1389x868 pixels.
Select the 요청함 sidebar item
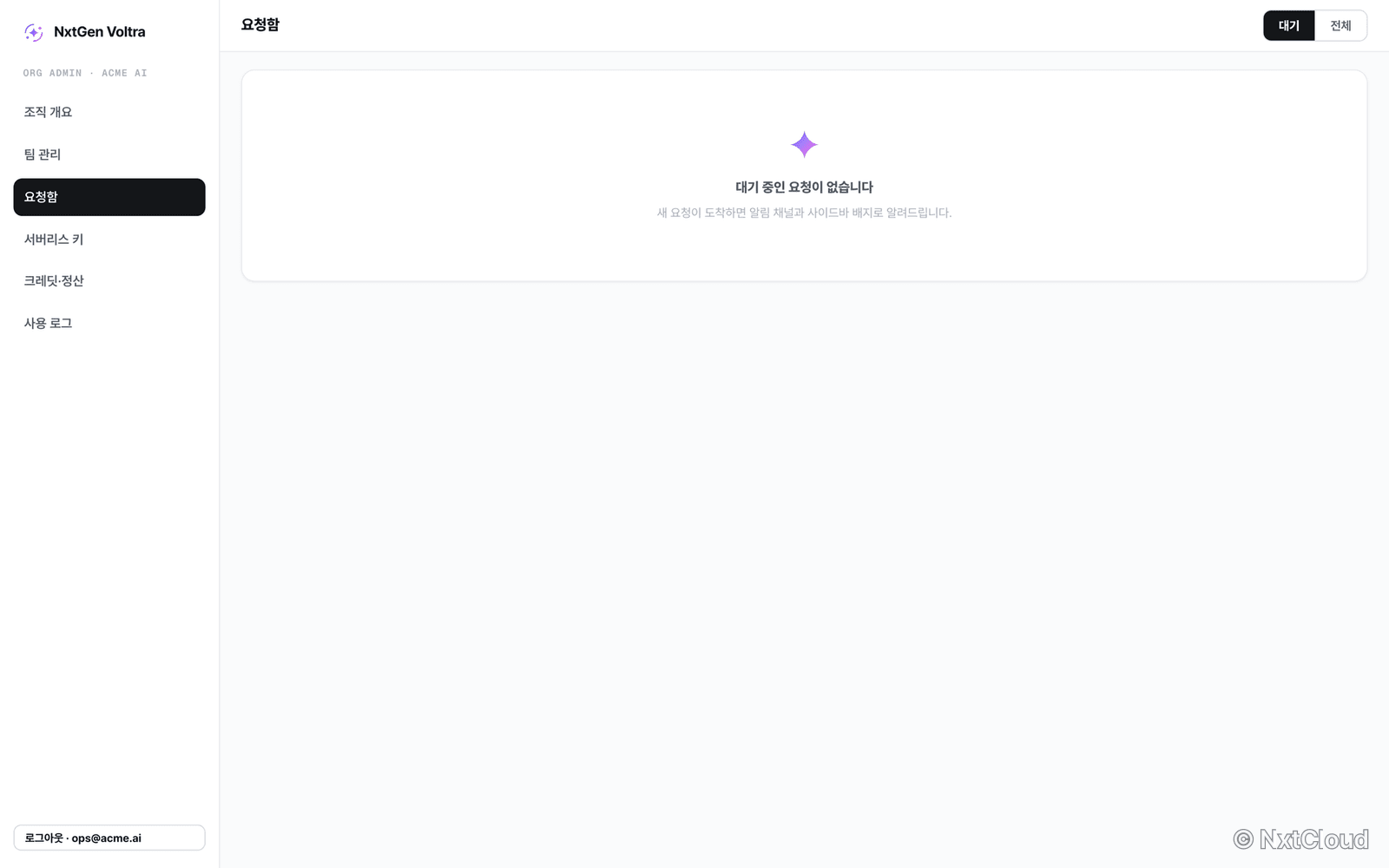point(109,197)
